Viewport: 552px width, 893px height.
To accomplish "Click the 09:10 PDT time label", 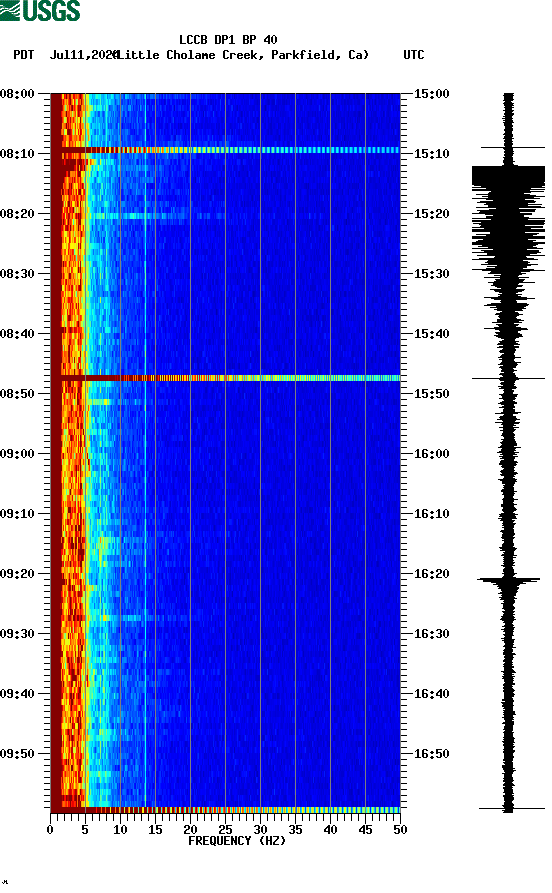I will coord(17,514).
